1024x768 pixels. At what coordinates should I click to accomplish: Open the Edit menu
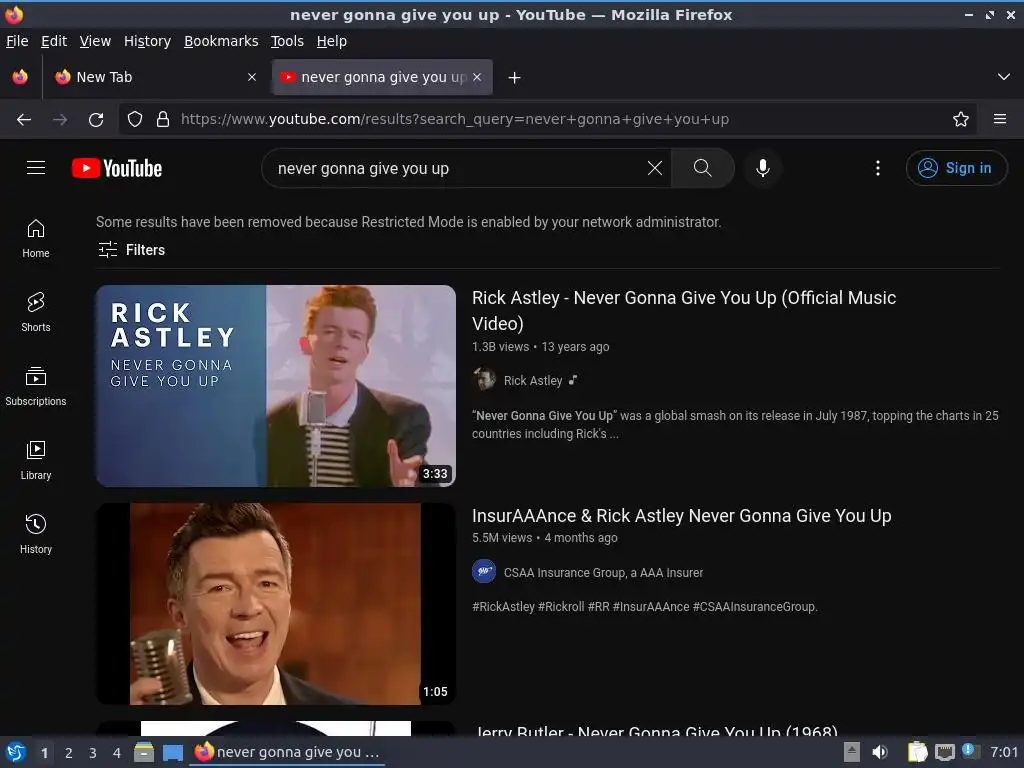pyautogui.click(x=54, y=41)
